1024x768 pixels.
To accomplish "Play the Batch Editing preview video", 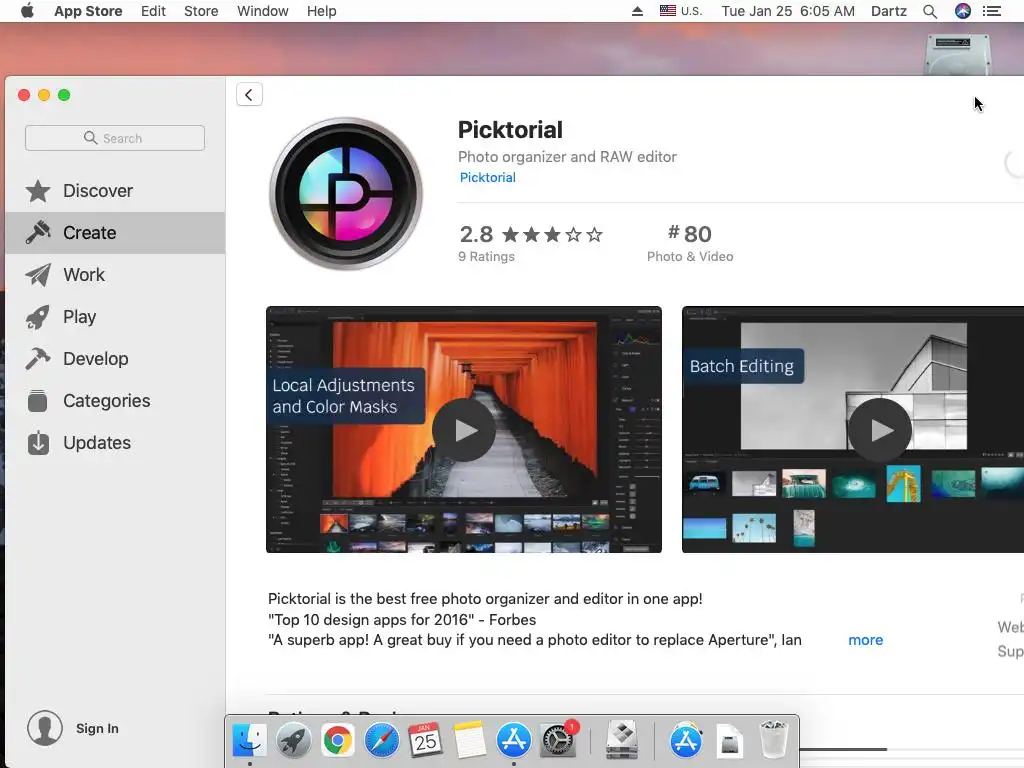I will (880, 430).
